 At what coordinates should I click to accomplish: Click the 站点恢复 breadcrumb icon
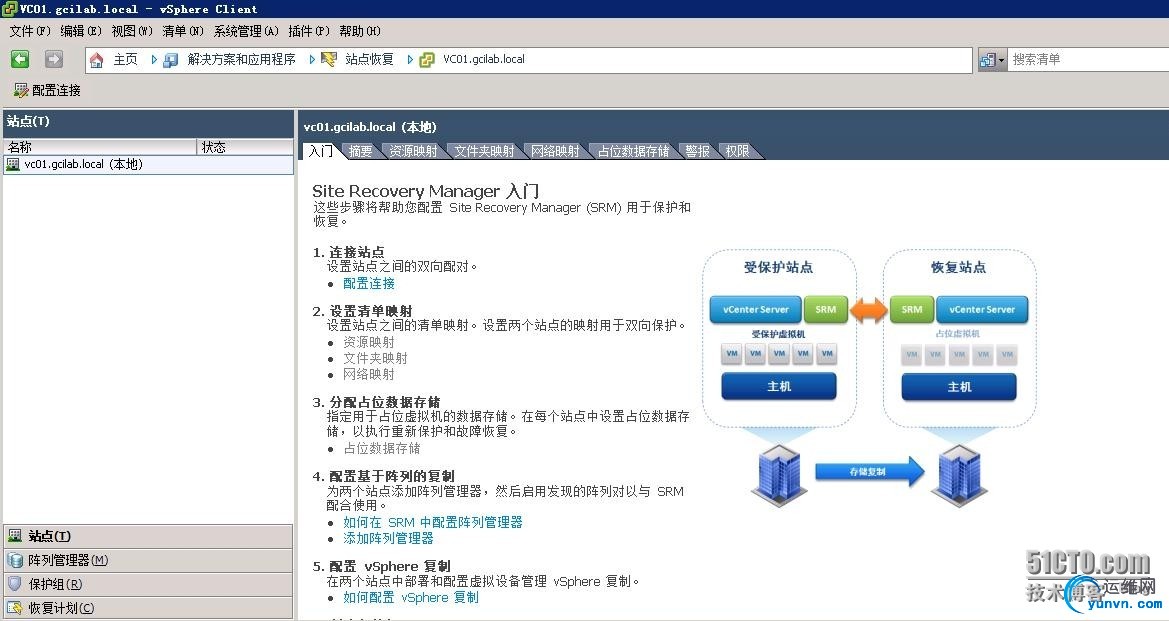(329, 60)
